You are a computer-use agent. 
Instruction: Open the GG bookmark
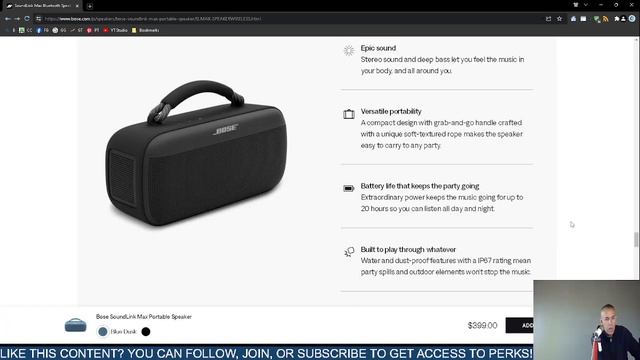point(59,30)
